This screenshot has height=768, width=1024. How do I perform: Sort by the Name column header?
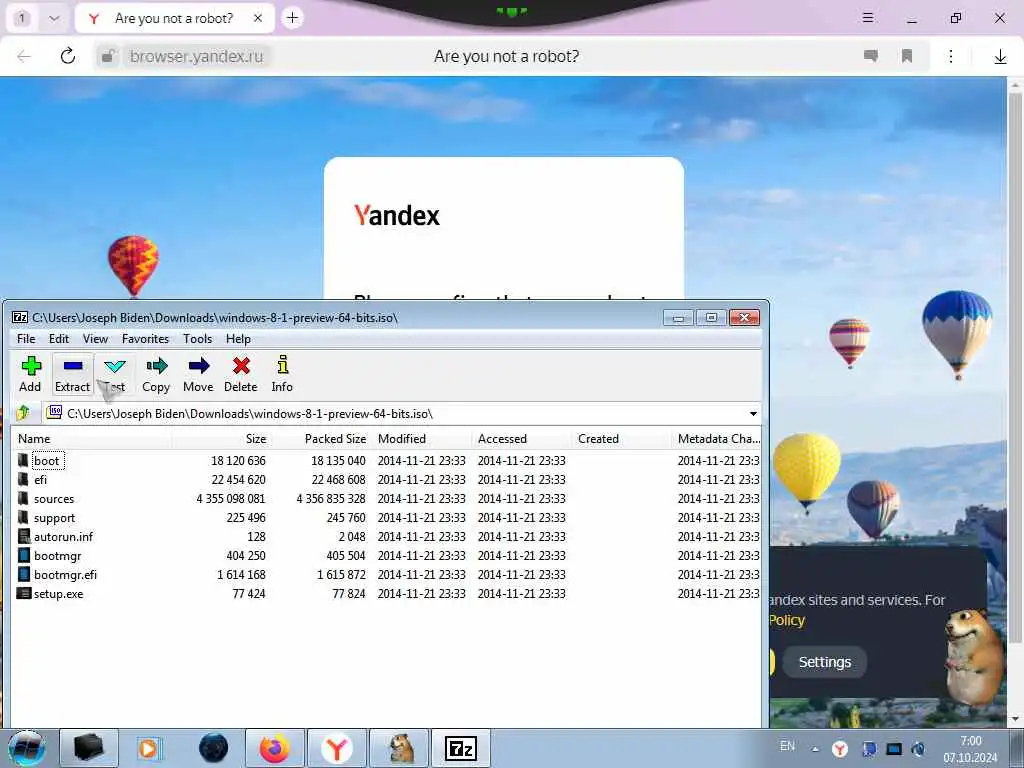point(91,439)
